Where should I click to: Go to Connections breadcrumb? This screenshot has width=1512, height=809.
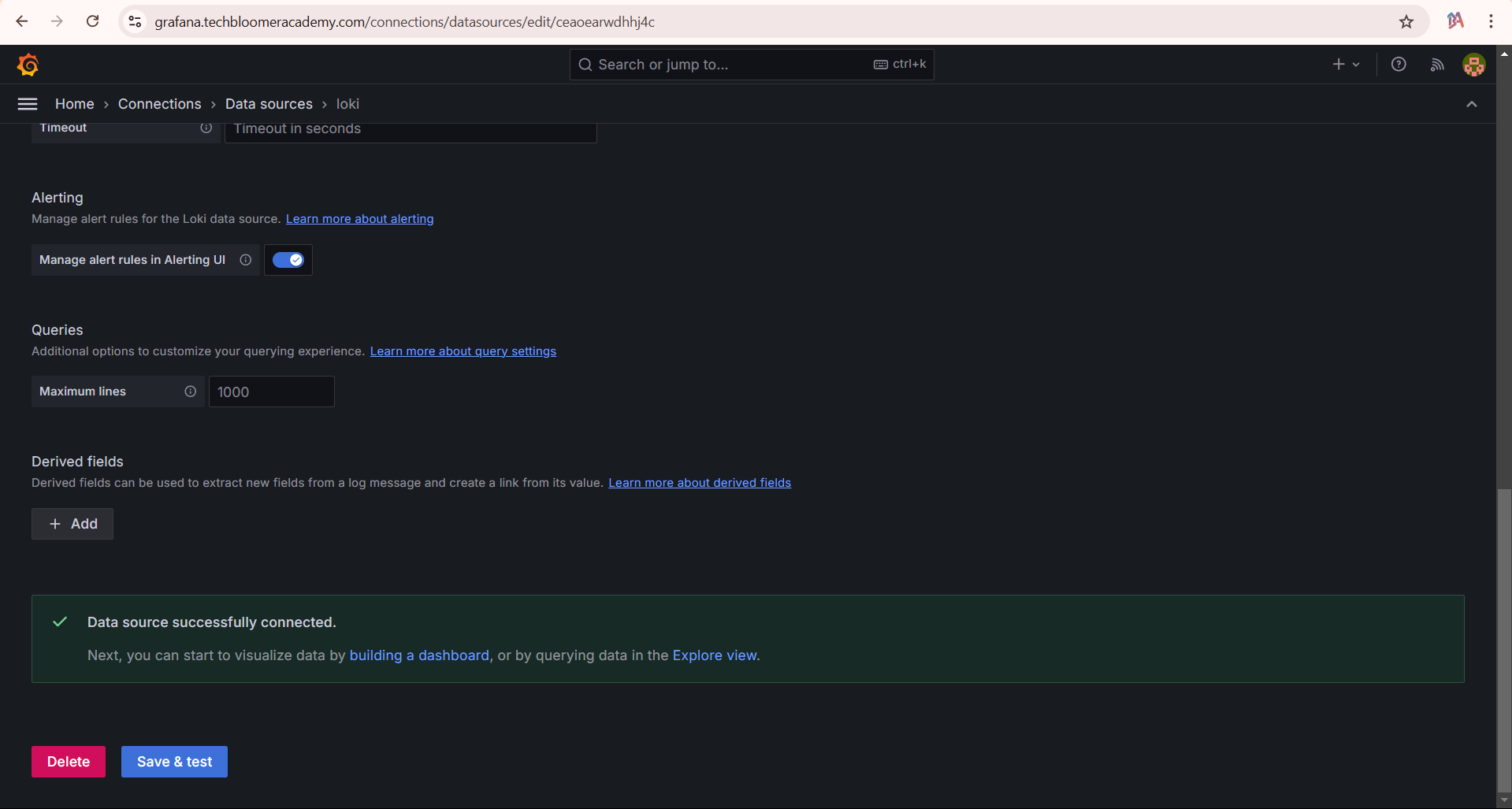159,104
